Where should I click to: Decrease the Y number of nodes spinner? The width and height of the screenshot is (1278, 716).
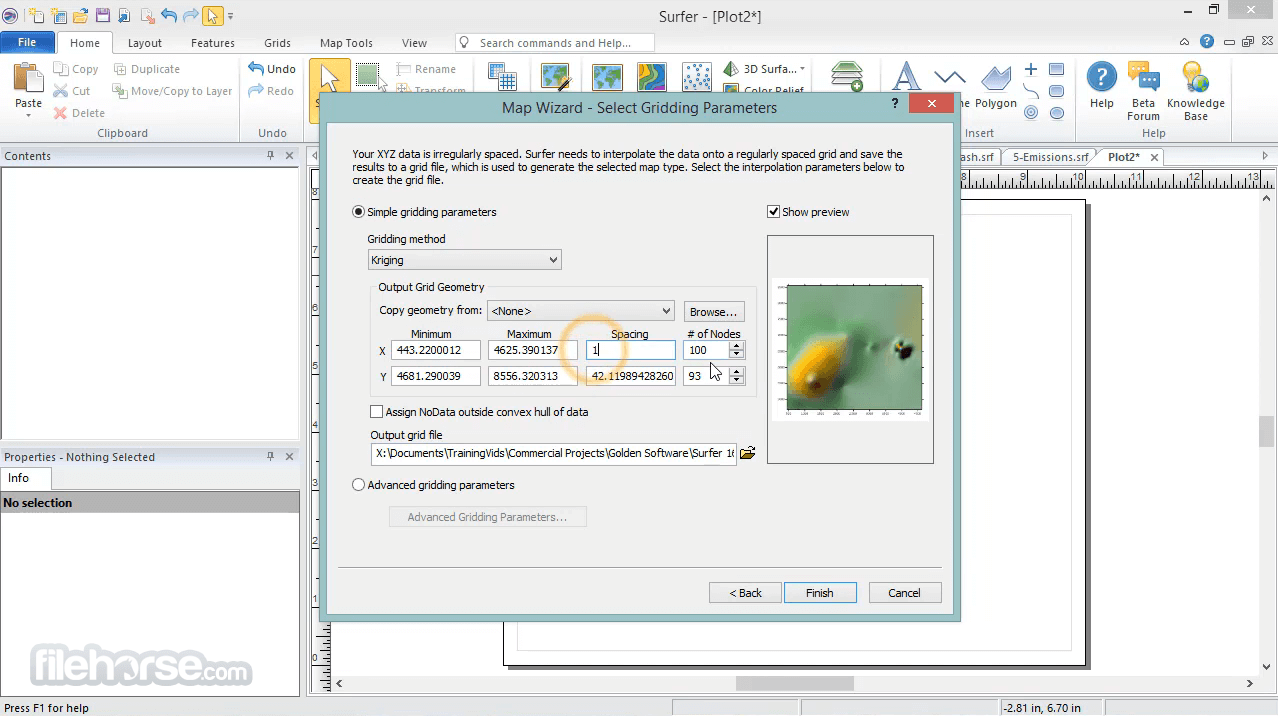click(737, 381)
